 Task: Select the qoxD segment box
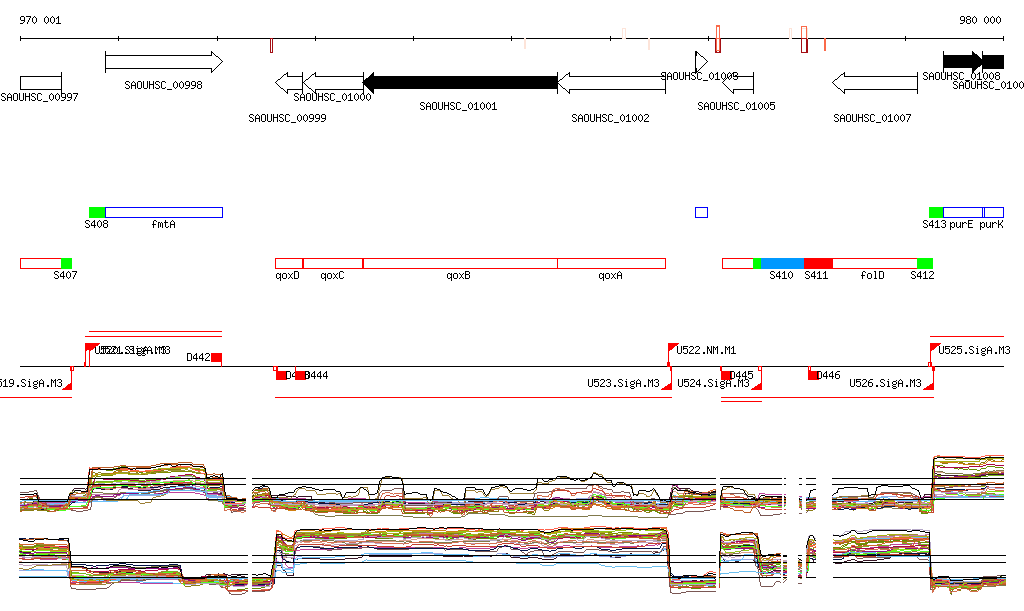pos(289,264)
